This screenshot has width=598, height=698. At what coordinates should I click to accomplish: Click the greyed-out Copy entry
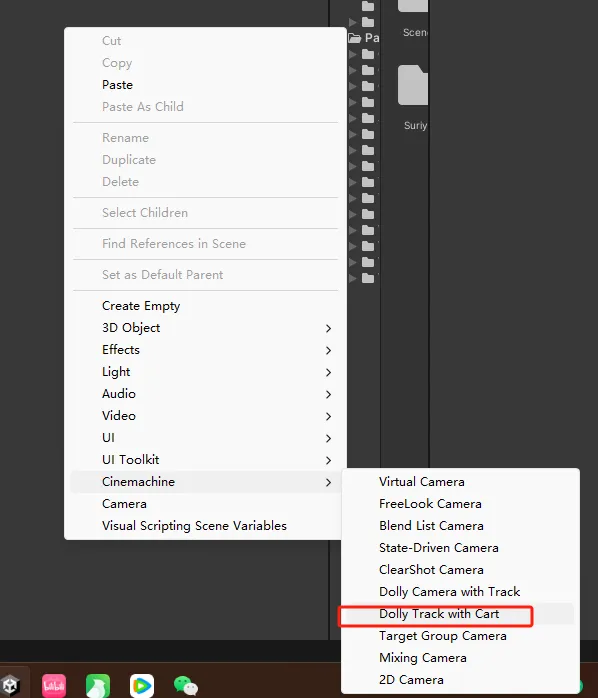click(205, 63)
